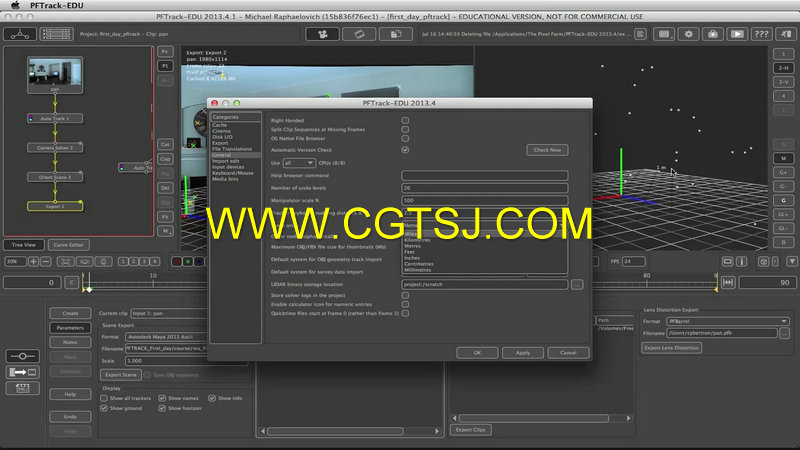Image resolution: width=800 pixels, height=450 pixels.
Task: Open Scene Export Format Autodesk Maya dropdown
Action: click(166, 337)
